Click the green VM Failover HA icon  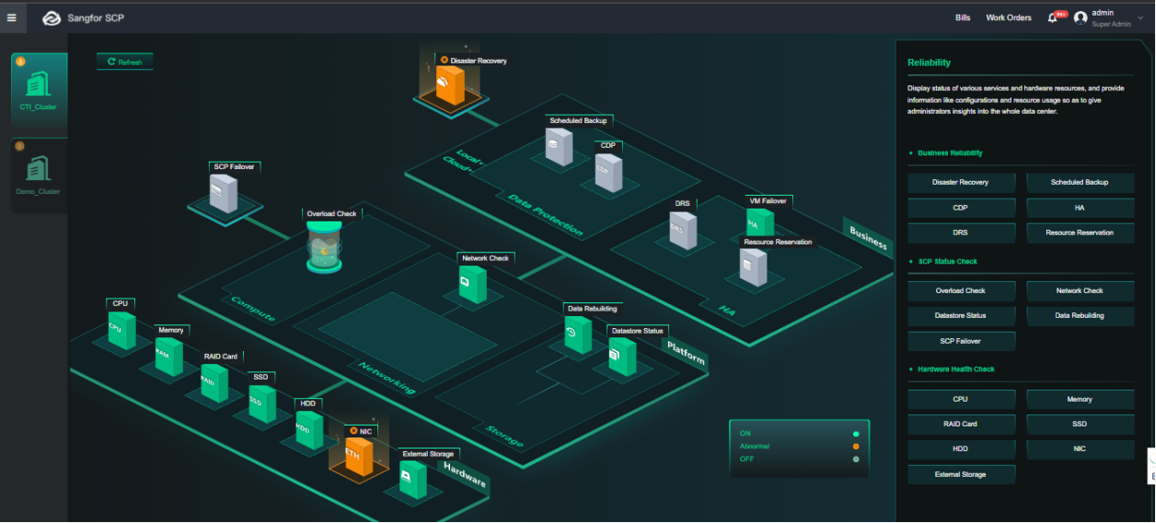pyautogui.click(x=760, y=221)
